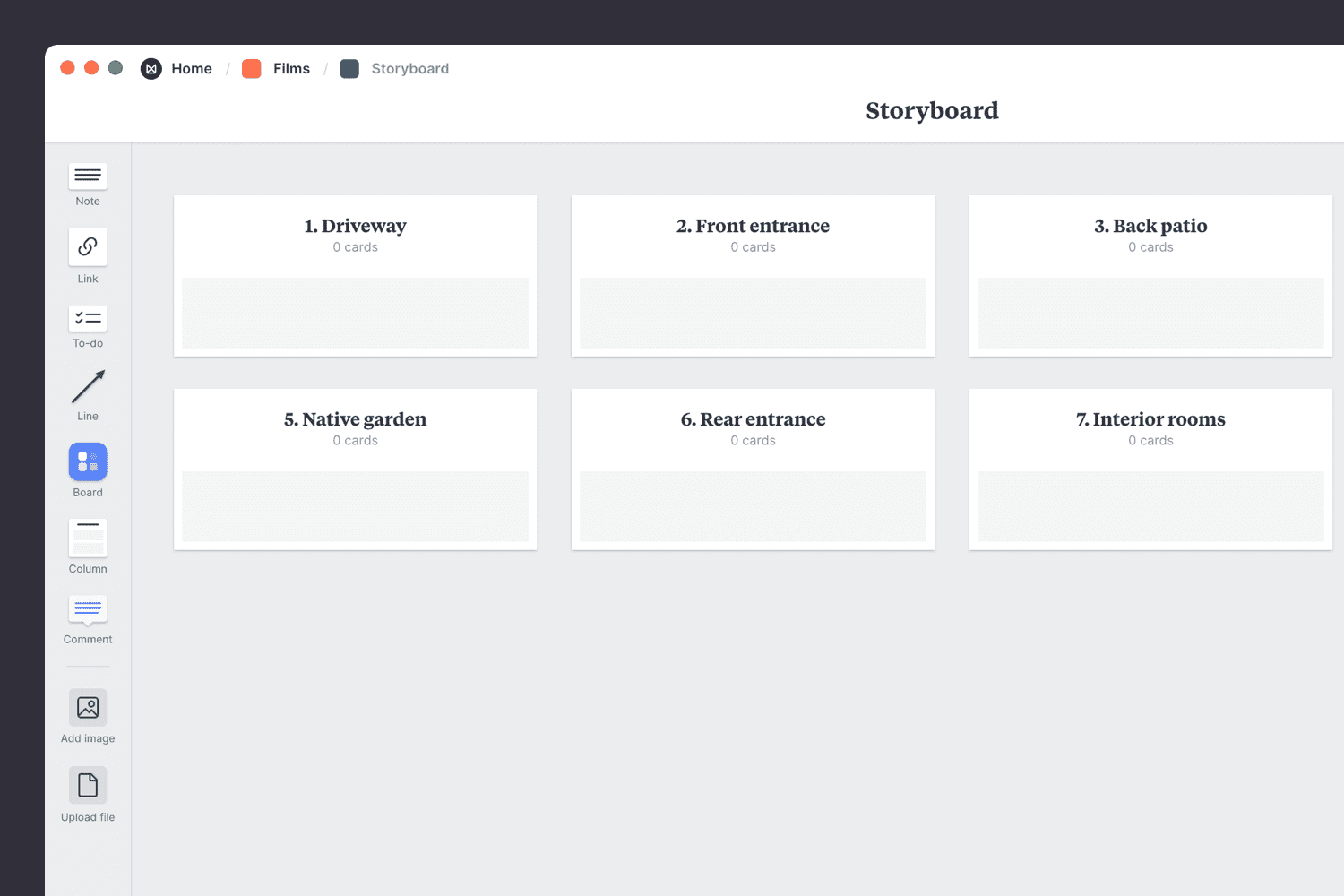Open the 6. Rear entrance board

753,419
